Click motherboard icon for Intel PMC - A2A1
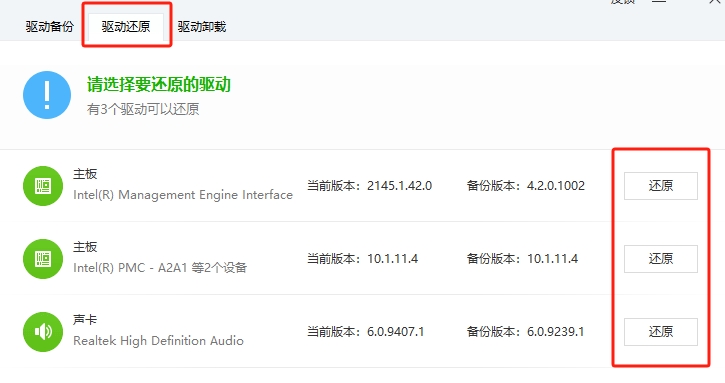 click(x=43, y=259)
